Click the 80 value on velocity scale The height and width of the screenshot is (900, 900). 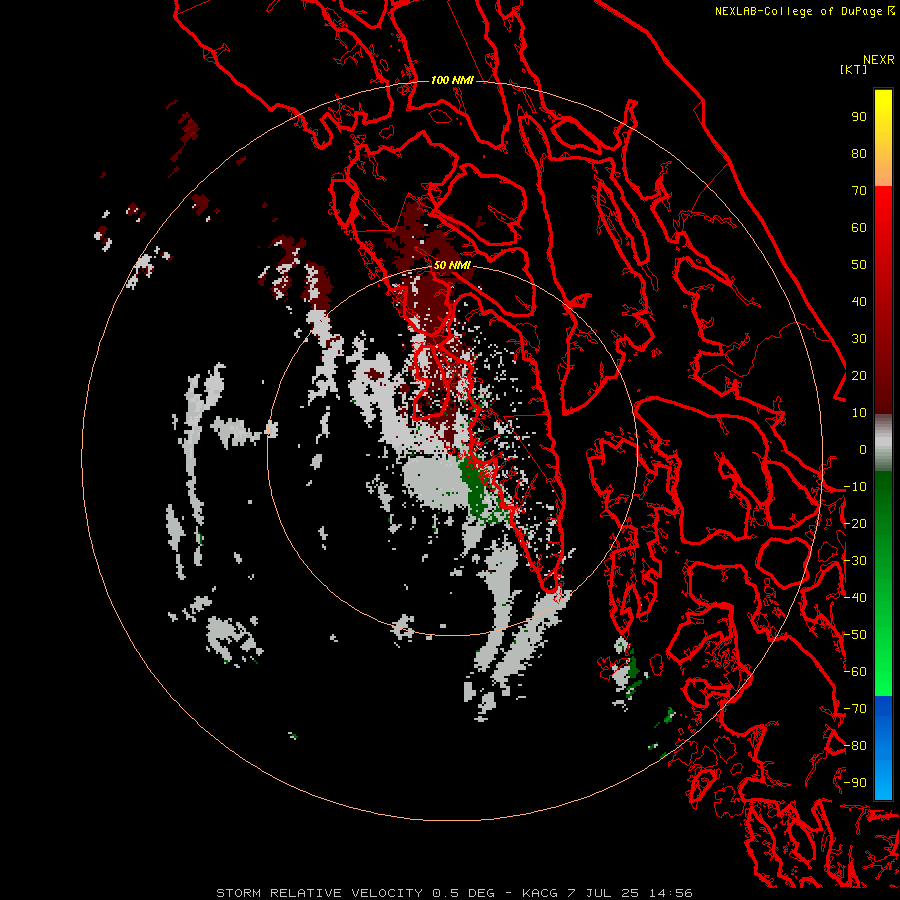[x=859, y=154]
